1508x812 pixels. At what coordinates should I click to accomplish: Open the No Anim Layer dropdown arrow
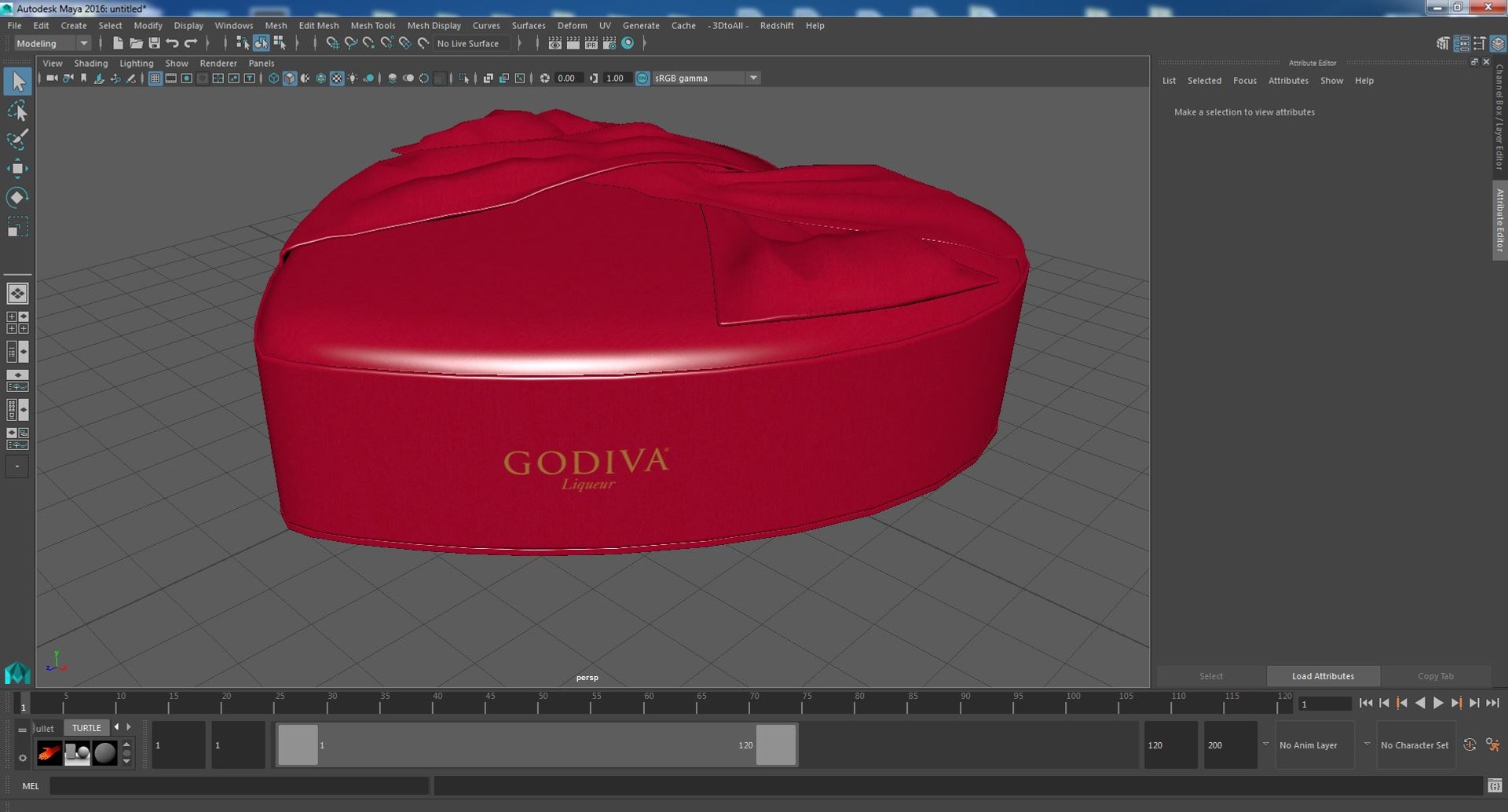tap(1265, 744)
